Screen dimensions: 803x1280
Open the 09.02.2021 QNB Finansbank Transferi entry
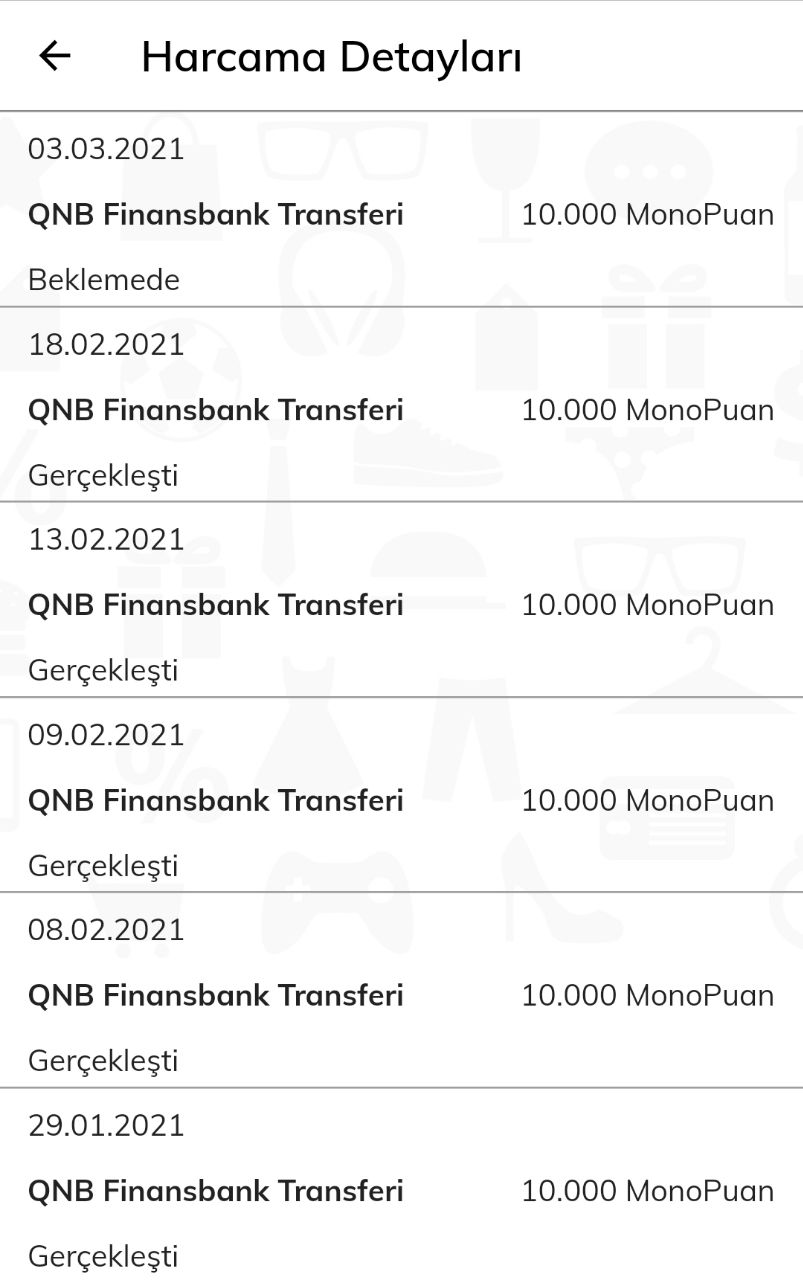(x=401, y=794)
